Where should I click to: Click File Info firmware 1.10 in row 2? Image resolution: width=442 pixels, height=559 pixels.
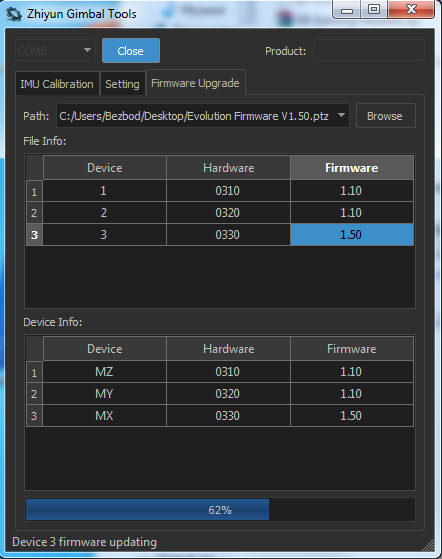pos(352,213)
